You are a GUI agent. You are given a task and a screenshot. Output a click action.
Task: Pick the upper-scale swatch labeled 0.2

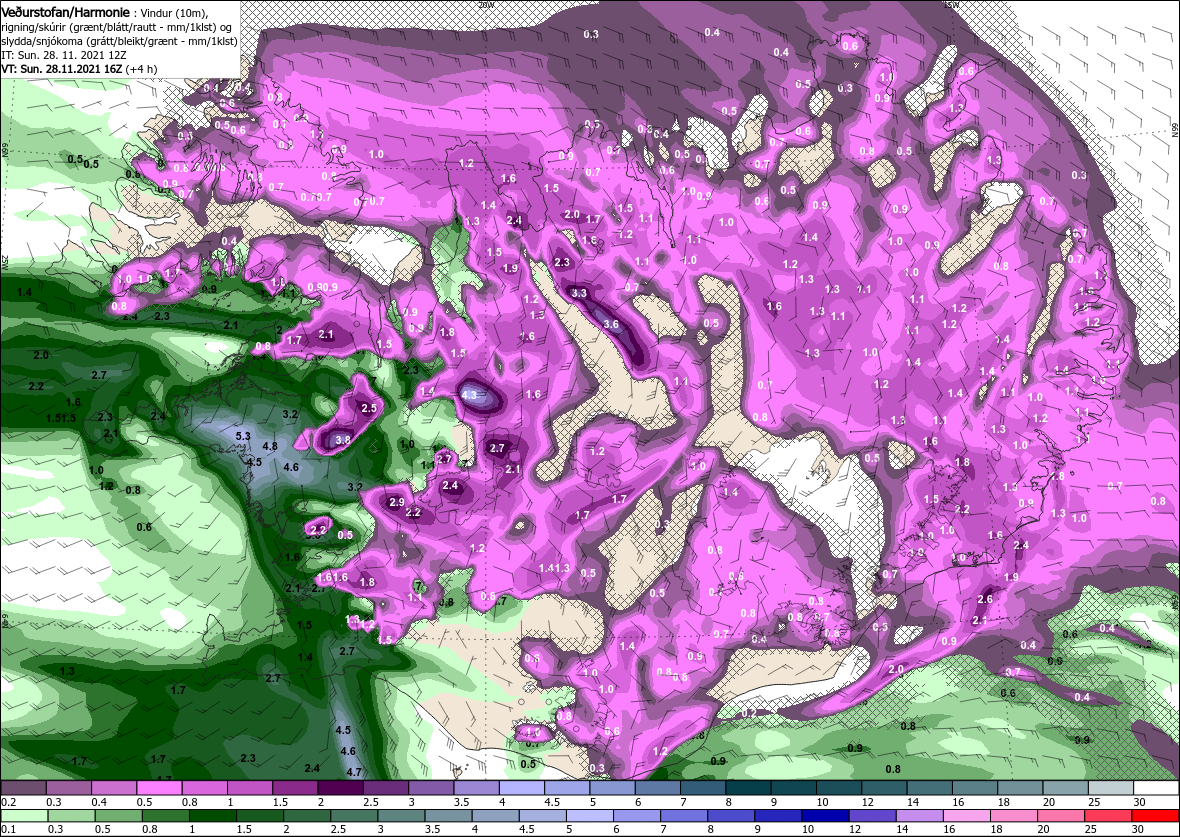pos(23,788)
